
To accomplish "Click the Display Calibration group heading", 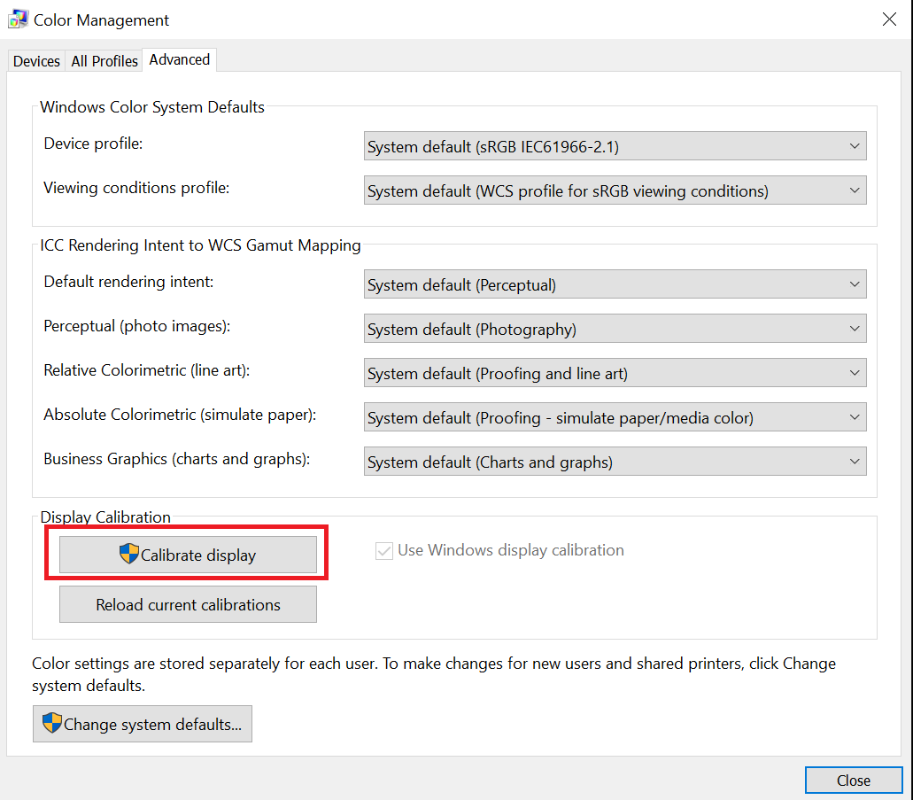I will pyautogui.click(x=105, y=517).
